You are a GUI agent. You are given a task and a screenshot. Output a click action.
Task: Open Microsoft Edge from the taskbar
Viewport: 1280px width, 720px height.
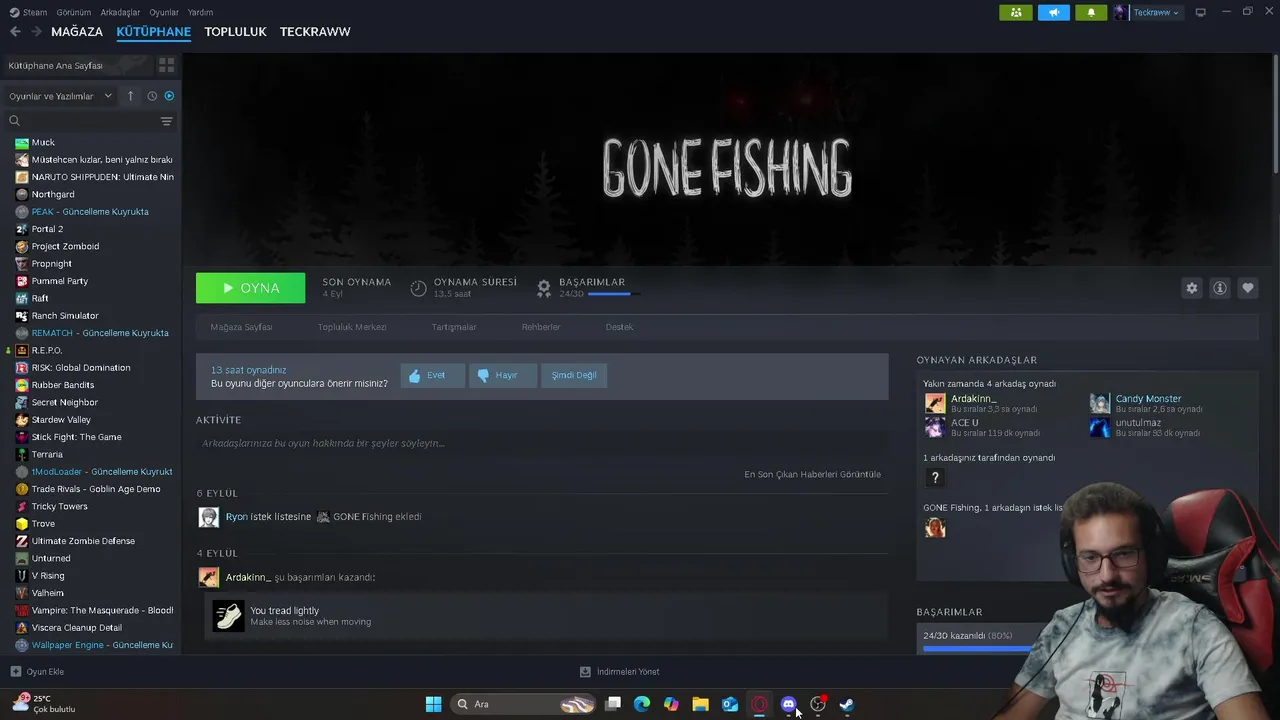tap(642, 704)
